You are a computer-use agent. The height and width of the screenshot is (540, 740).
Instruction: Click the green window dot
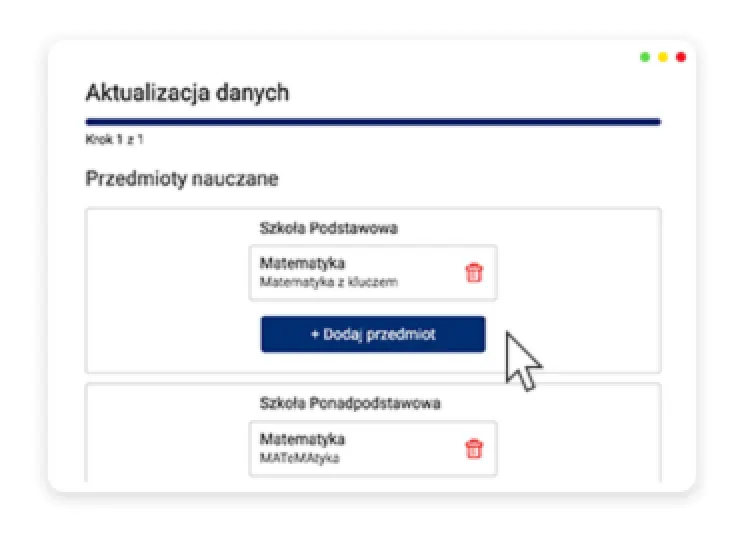pyautogui.click(x=645, y=57)
